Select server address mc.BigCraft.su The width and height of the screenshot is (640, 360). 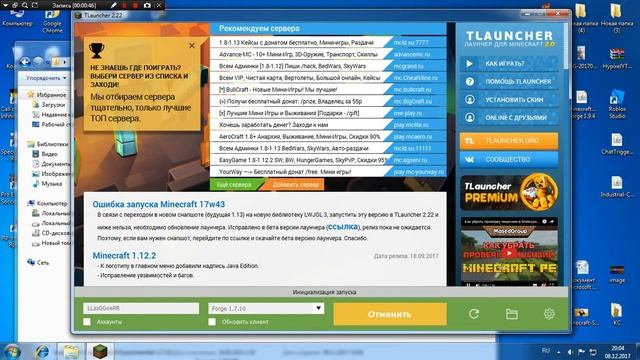click(412, 101)
